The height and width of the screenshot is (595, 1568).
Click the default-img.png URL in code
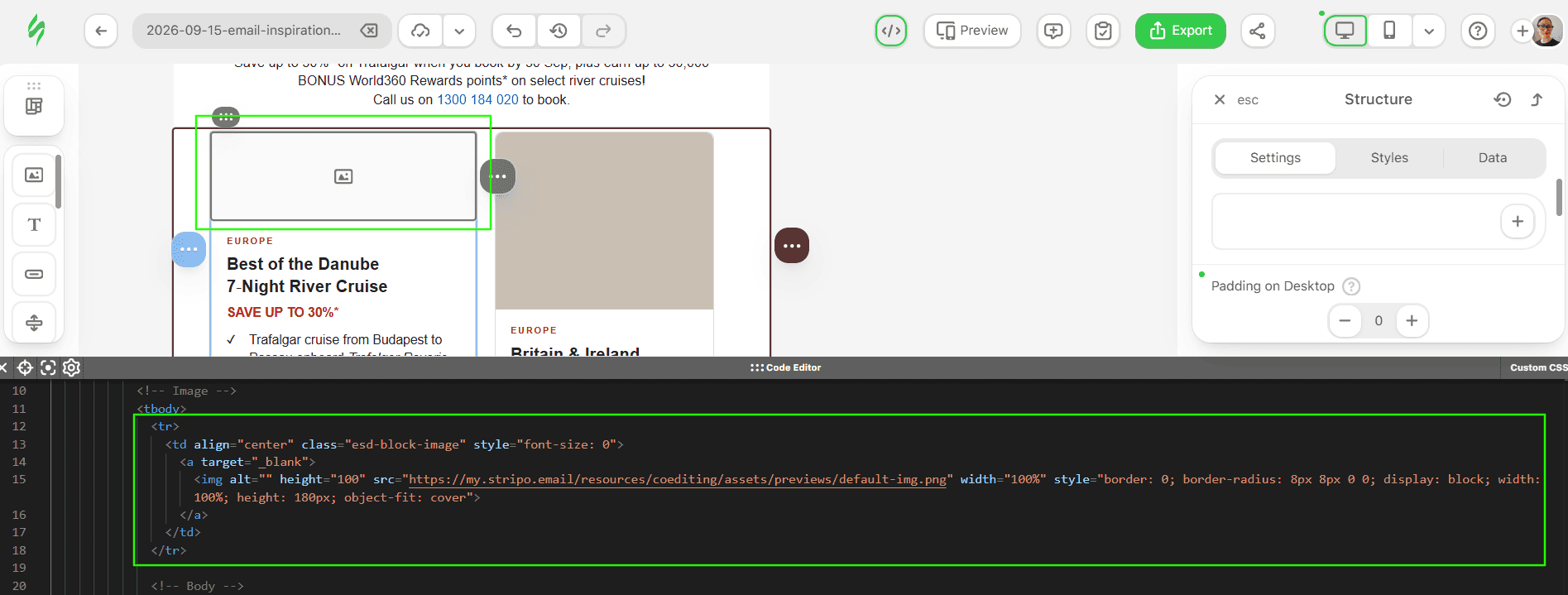pyautogui.click(x=677, y=479)
